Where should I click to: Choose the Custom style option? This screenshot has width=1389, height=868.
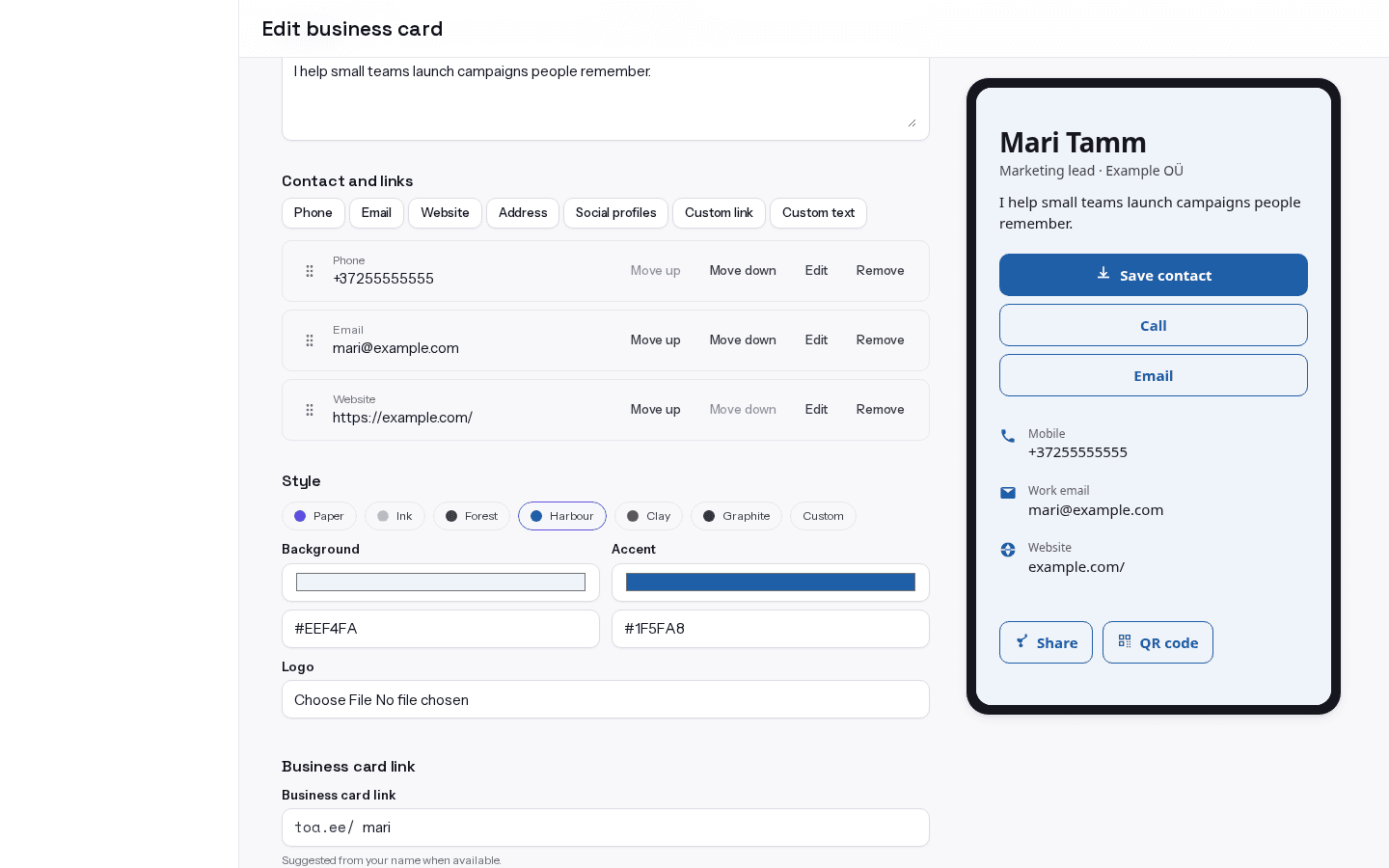(823, 516)
